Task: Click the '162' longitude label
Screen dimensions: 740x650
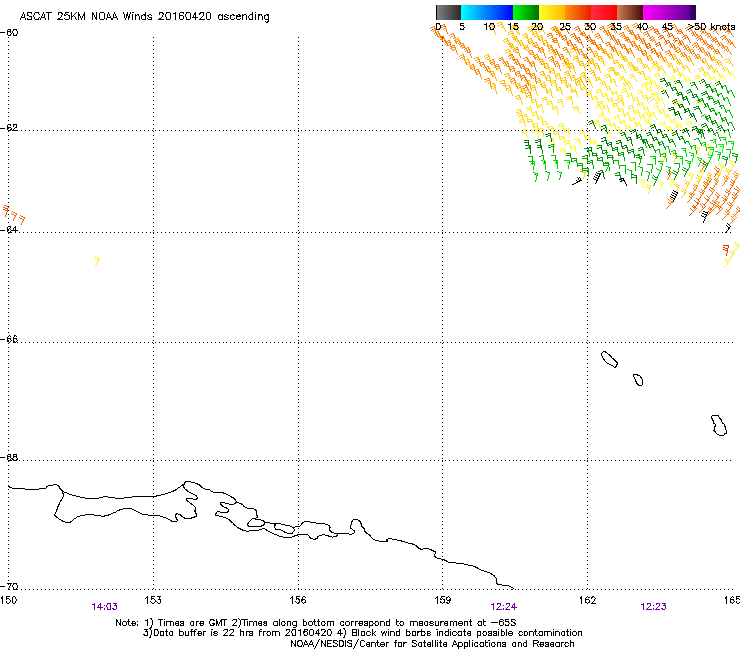Action: click(x=587, y=600)
